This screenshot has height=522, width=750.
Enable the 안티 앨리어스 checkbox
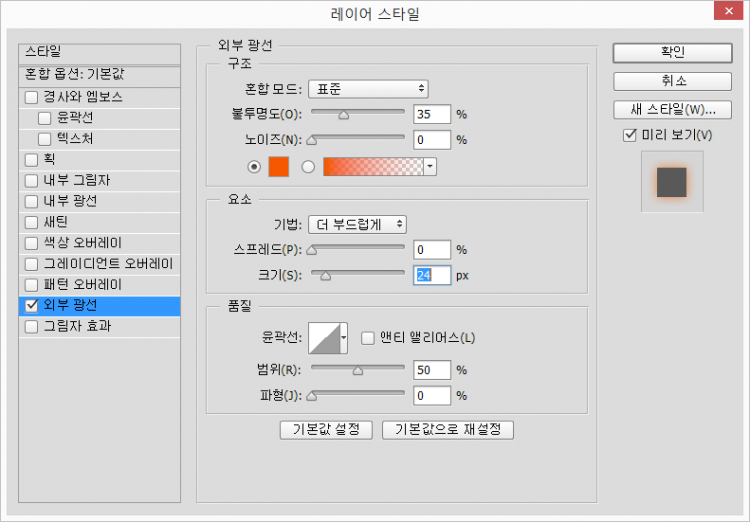click(x=367, y=337)
